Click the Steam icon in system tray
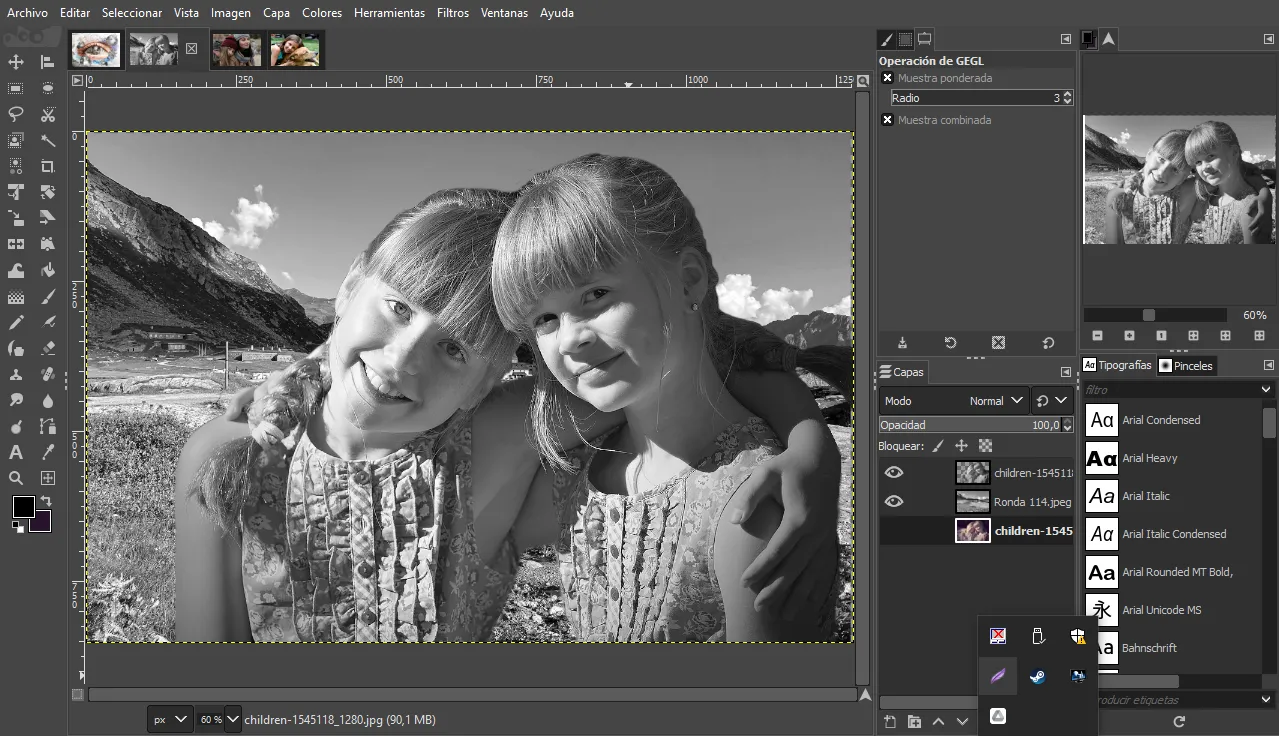This screenshot has width=1279, height=736. coord(1038,676)
